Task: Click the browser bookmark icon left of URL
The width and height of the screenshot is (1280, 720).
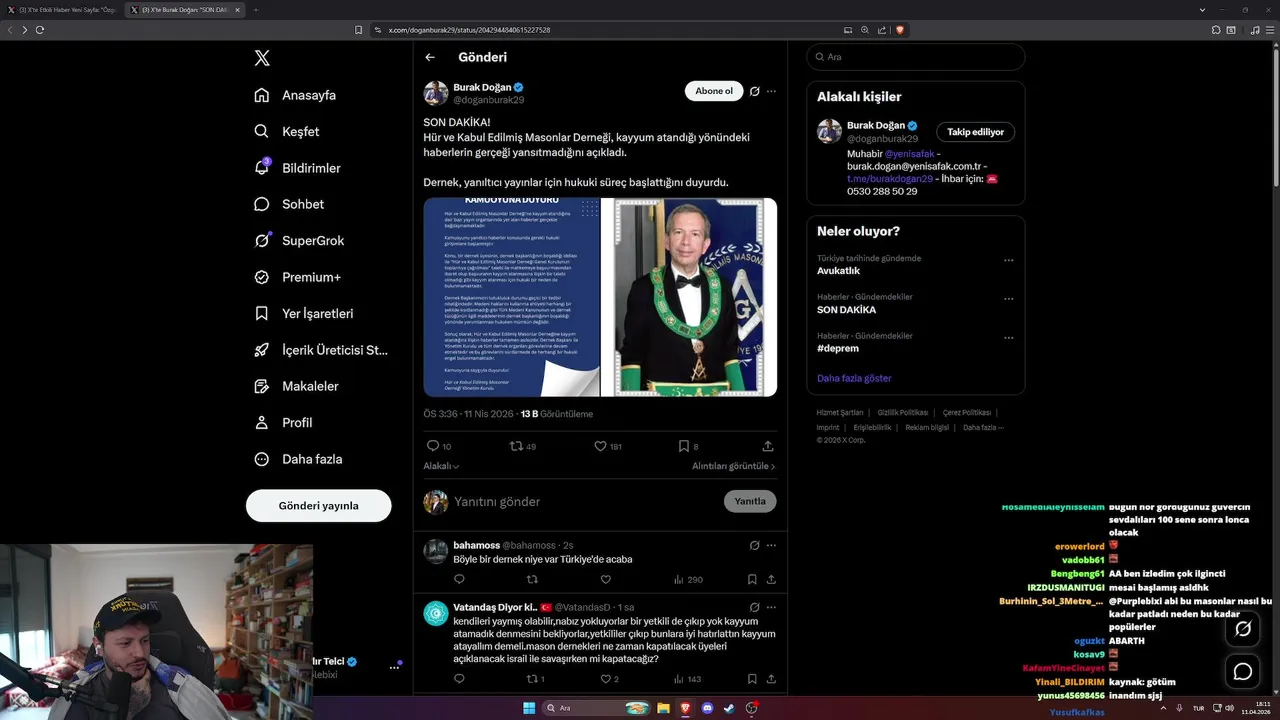Action: pos(358,30)
